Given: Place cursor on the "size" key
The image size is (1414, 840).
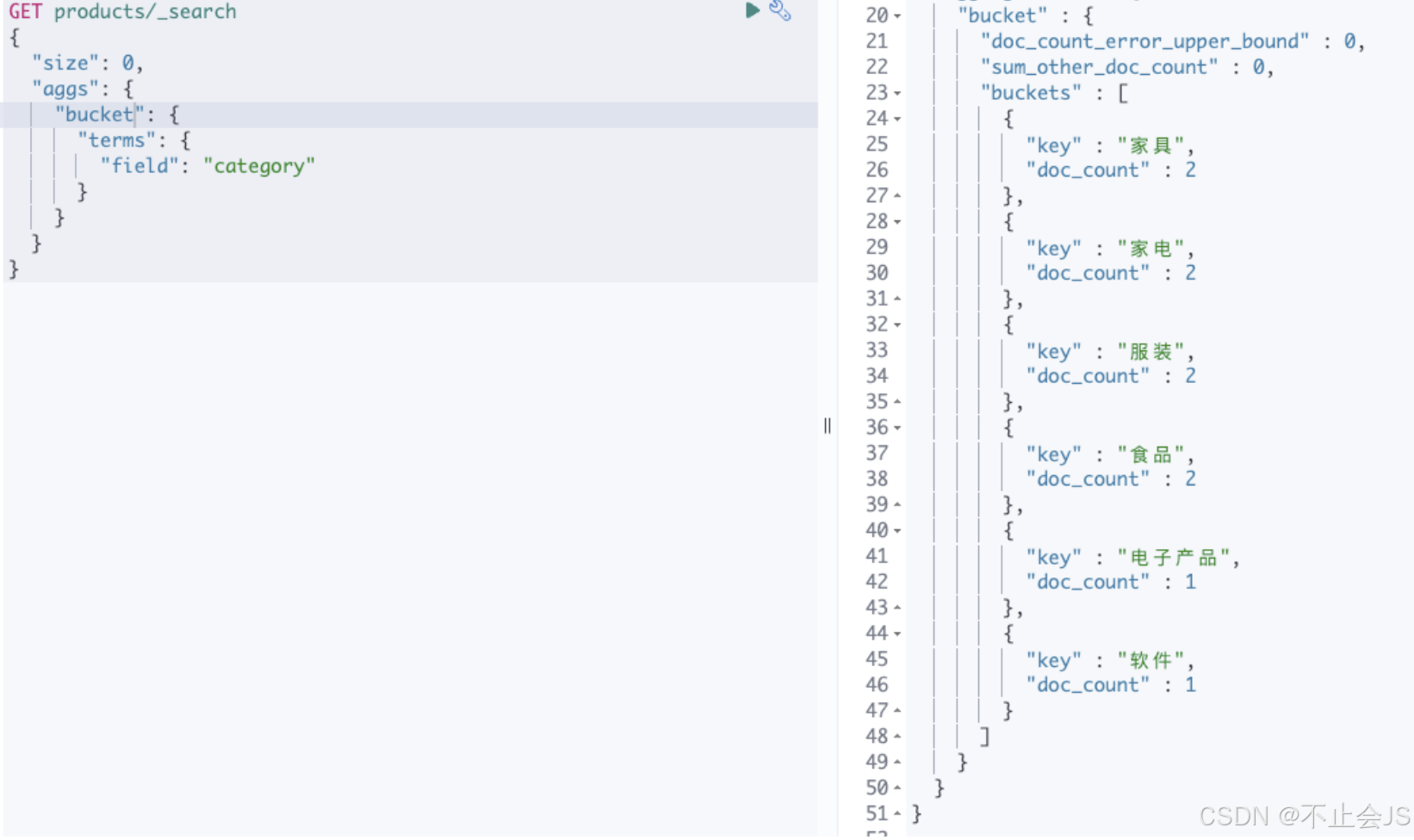Looking at the screenshot, I should [65, 63].
